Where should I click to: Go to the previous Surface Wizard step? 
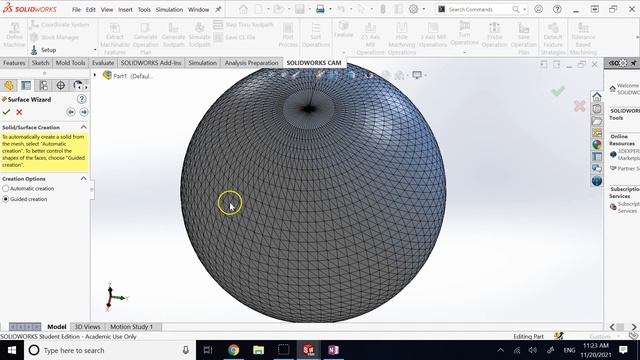(71, 112)
